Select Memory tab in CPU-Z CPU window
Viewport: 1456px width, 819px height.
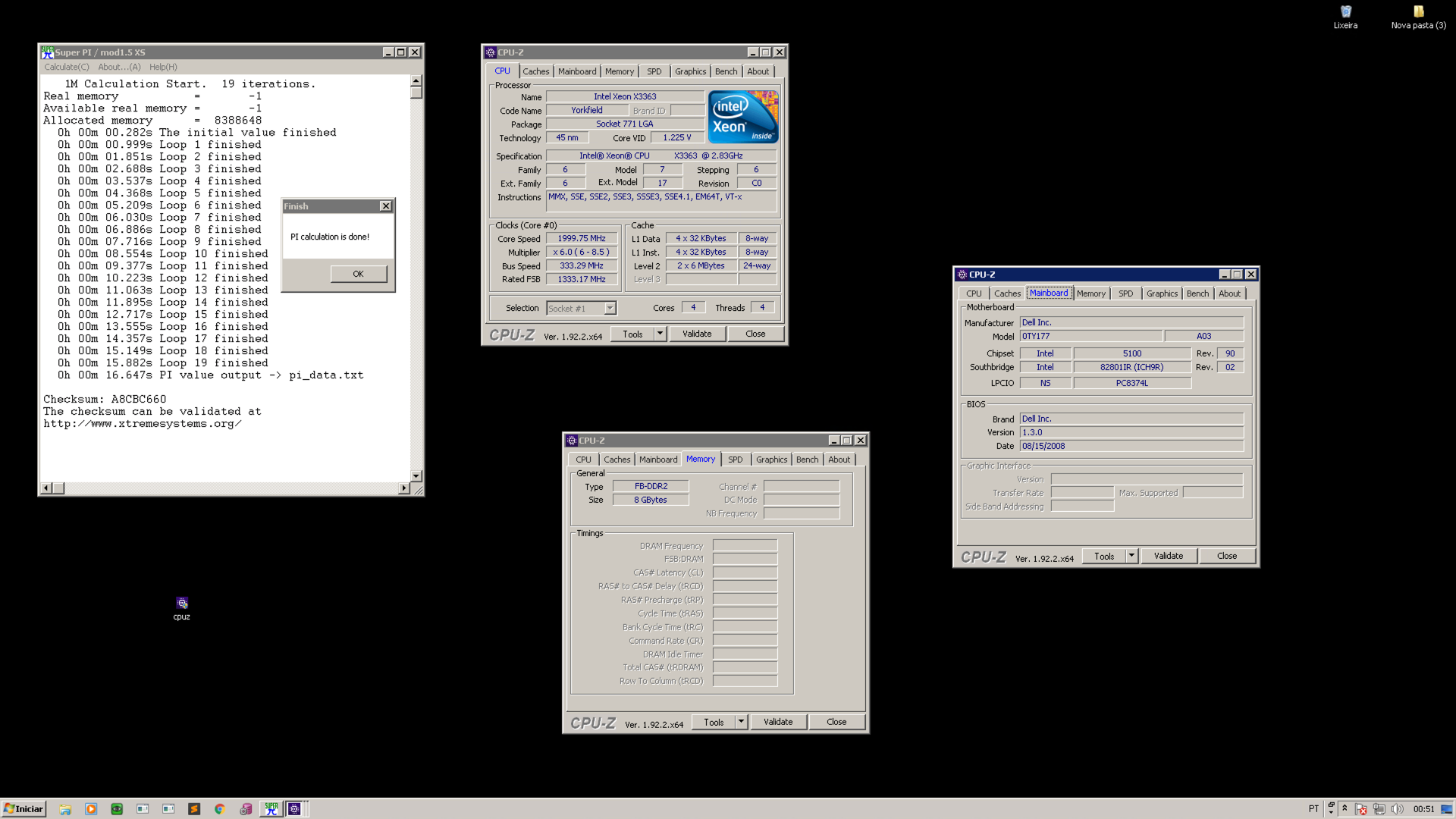click(620, 71)
